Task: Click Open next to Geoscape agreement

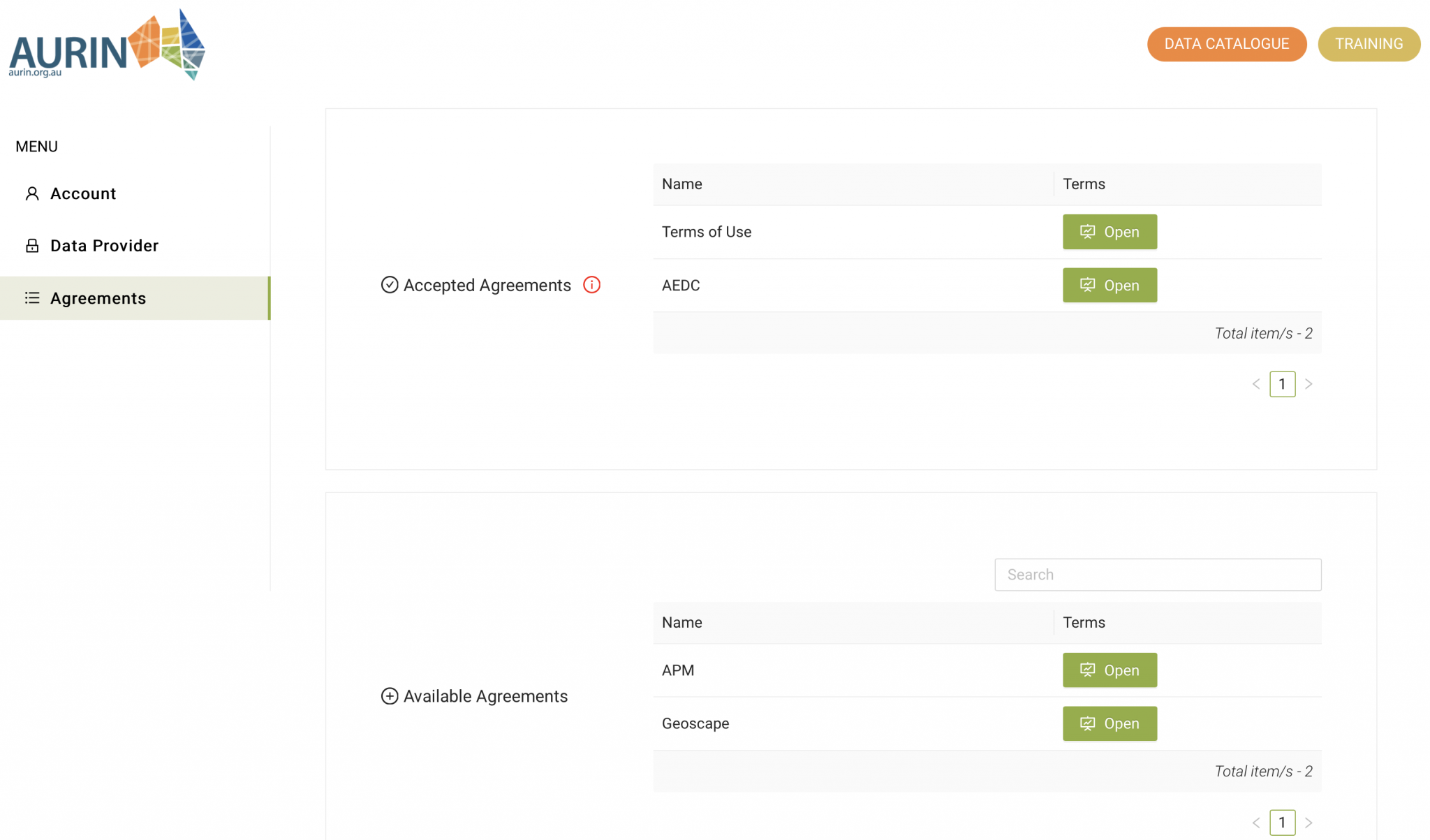Action: [1110, 723]
